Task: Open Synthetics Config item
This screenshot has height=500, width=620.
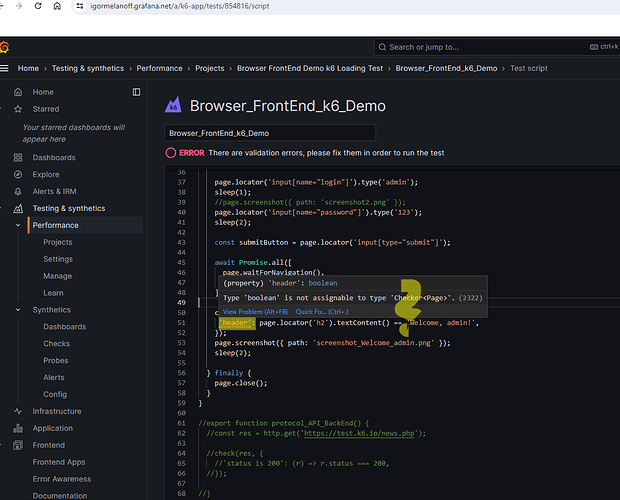Action: (55, 394)
